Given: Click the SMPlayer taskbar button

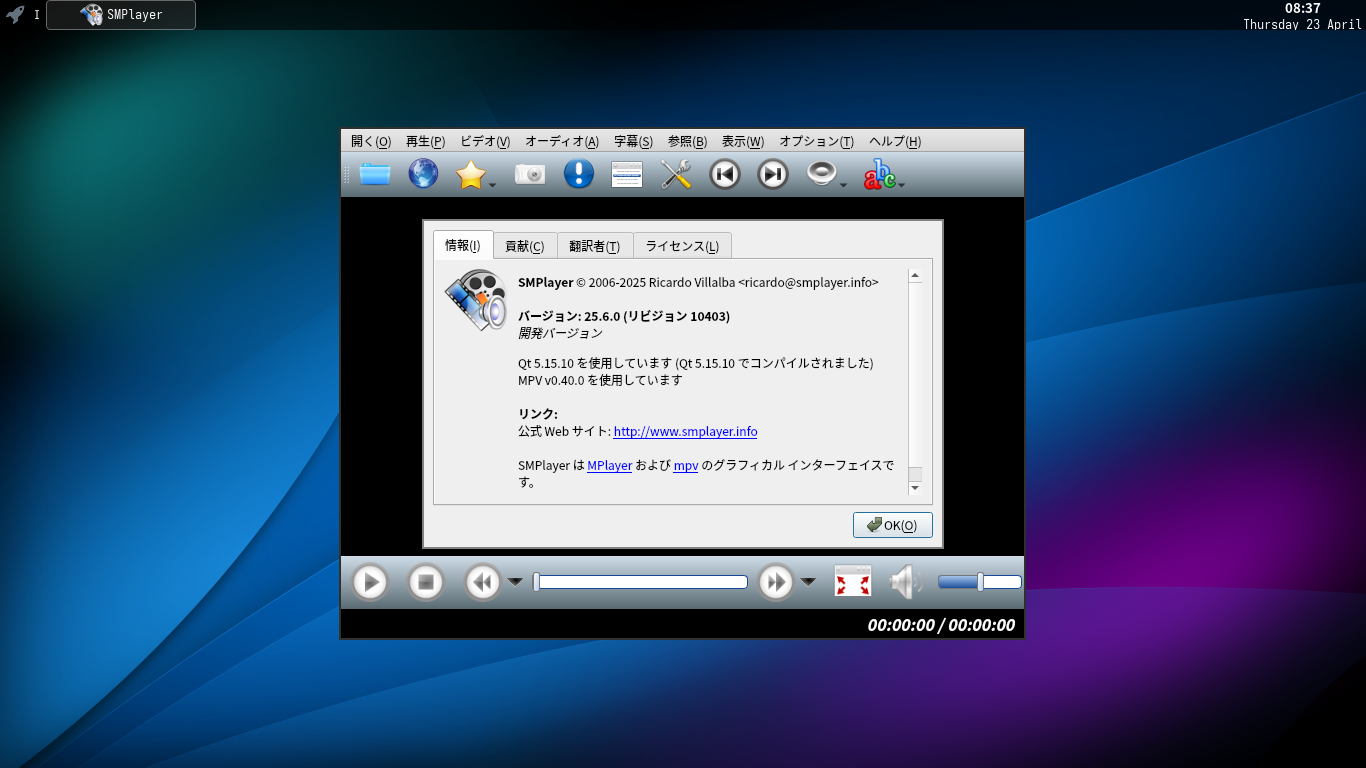Looking at the screenshot, I should pos(121,15).
